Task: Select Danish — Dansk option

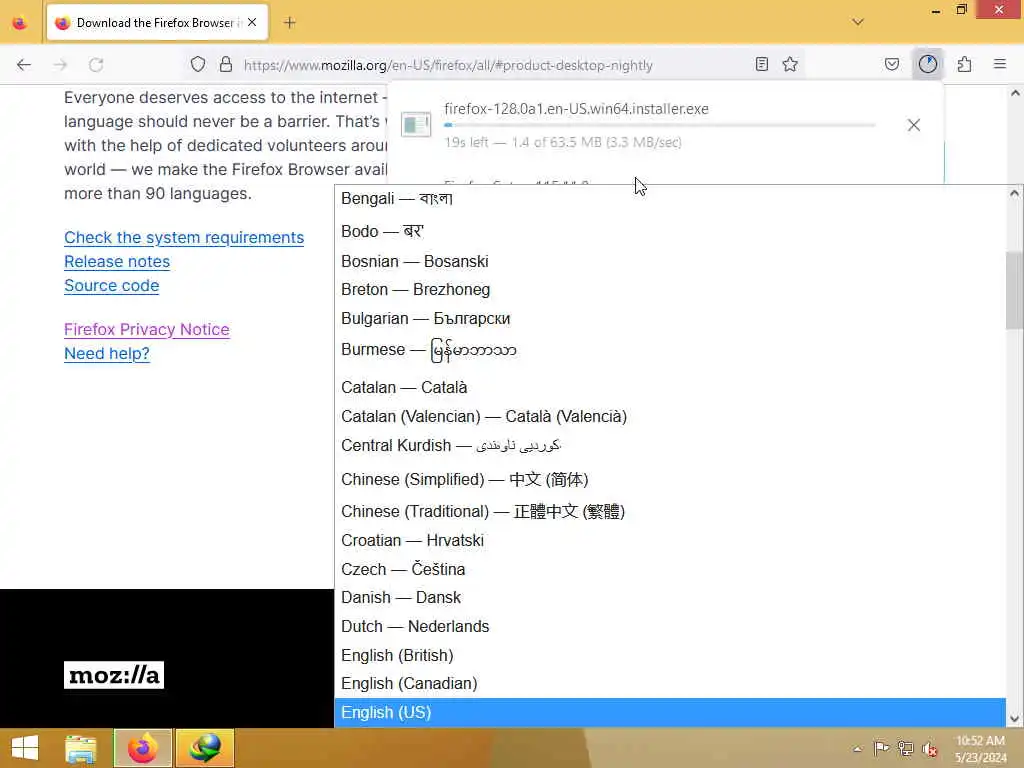Action: tap(670, 598)
